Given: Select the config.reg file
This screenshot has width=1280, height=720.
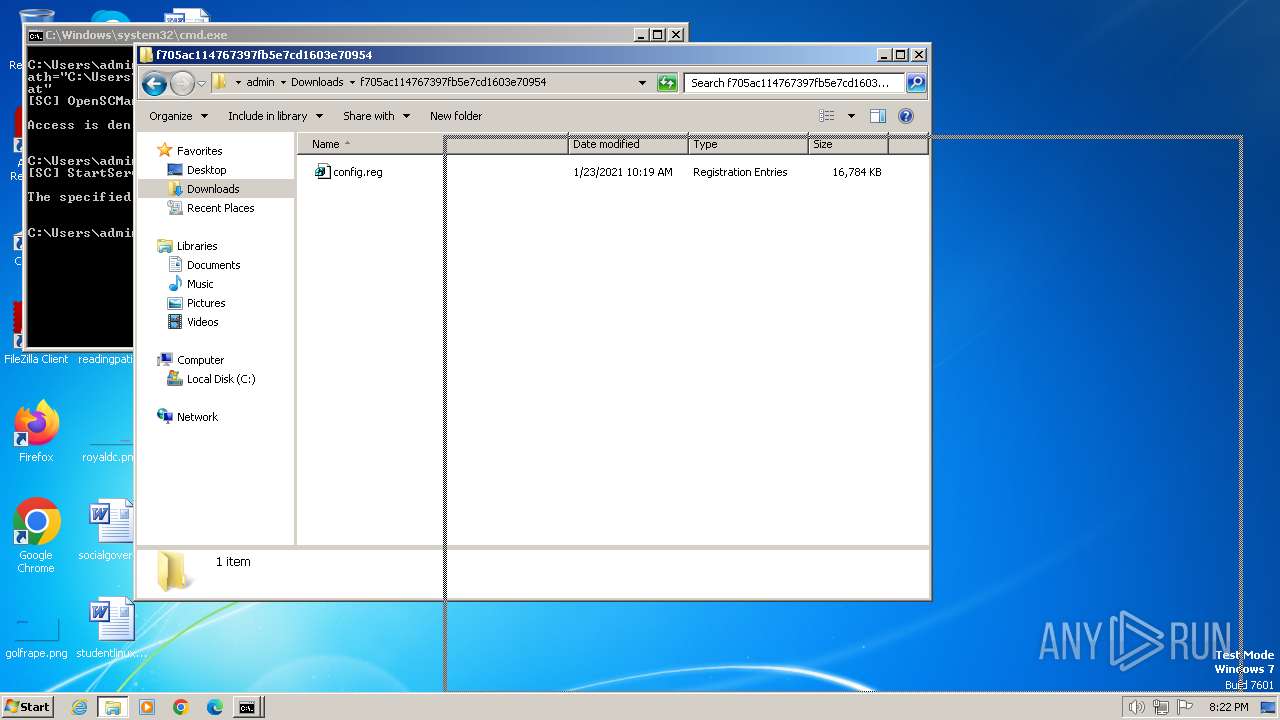Looking at the screenshot, I should click(358, 172).
